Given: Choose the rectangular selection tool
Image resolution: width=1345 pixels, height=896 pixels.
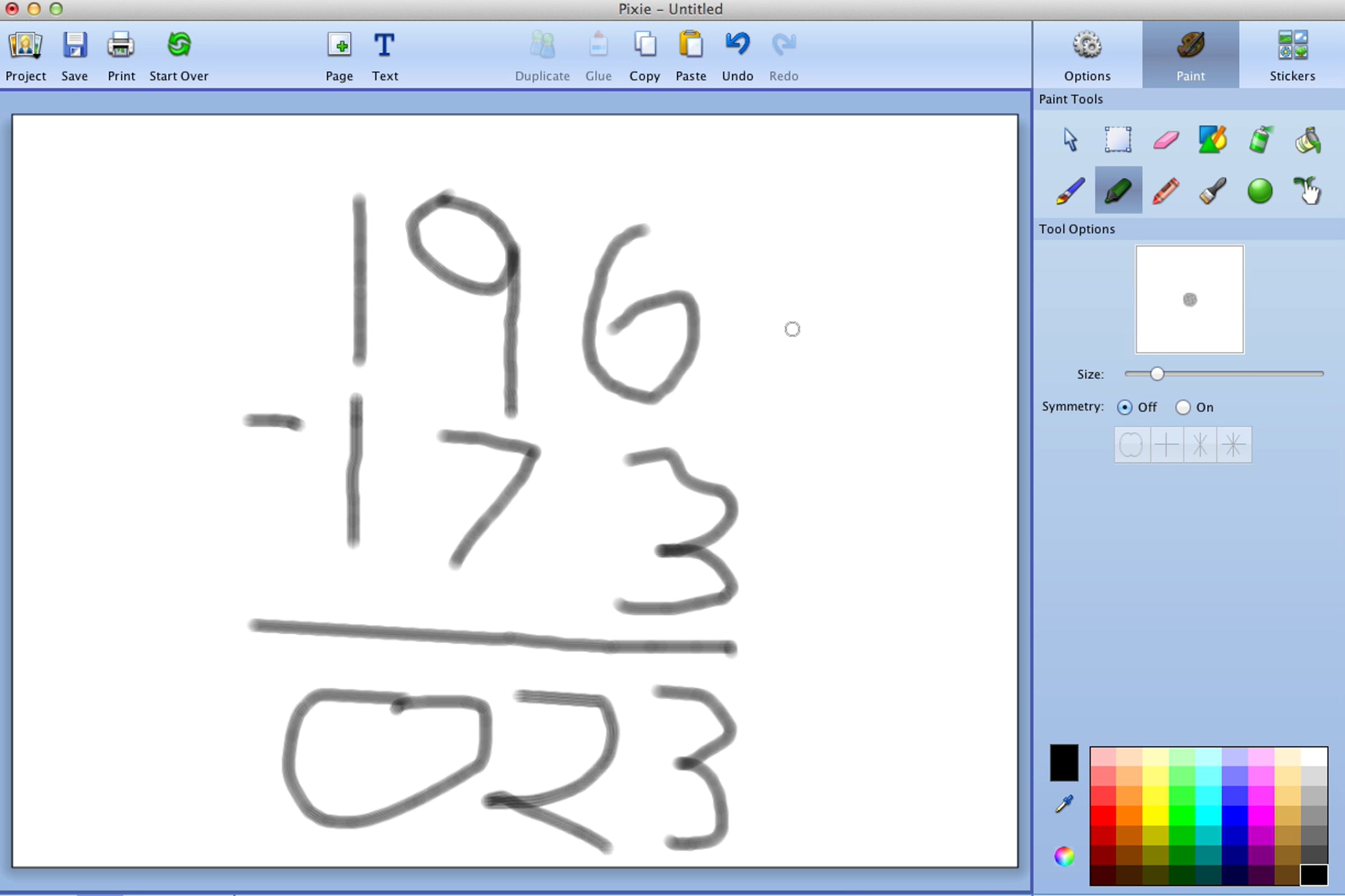Looking at the screenshot, I should (1117, 140).
